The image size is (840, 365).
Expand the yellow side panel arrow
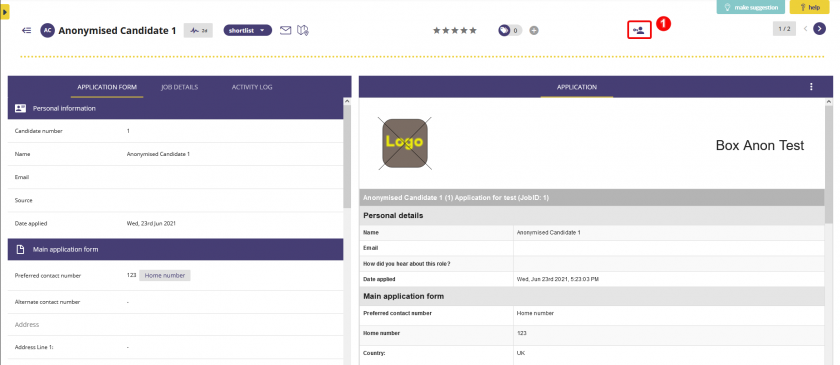4,11
